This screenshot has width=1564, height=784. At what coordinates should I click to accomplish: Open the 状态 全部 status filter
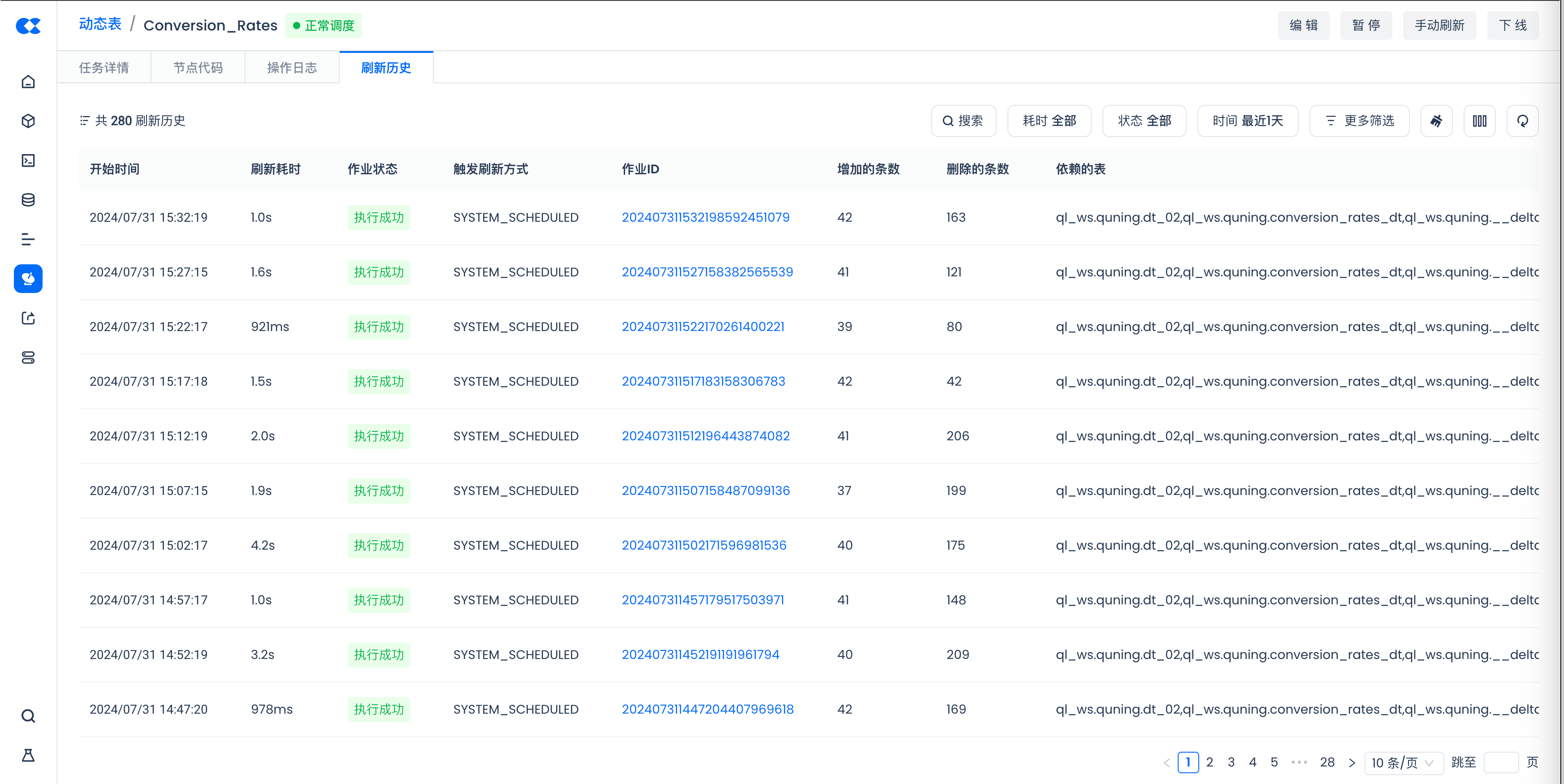[x=1144, y=121]
